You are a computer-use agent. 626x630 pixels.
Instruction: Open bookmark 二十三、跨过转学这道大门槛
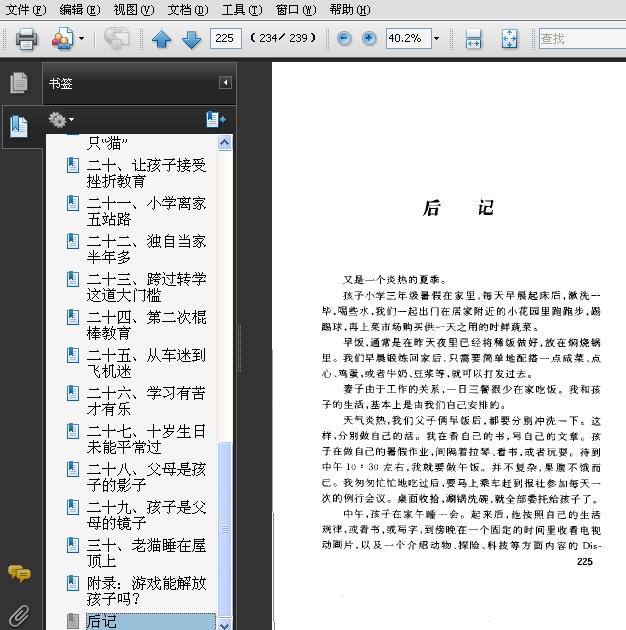click(146, 287)
